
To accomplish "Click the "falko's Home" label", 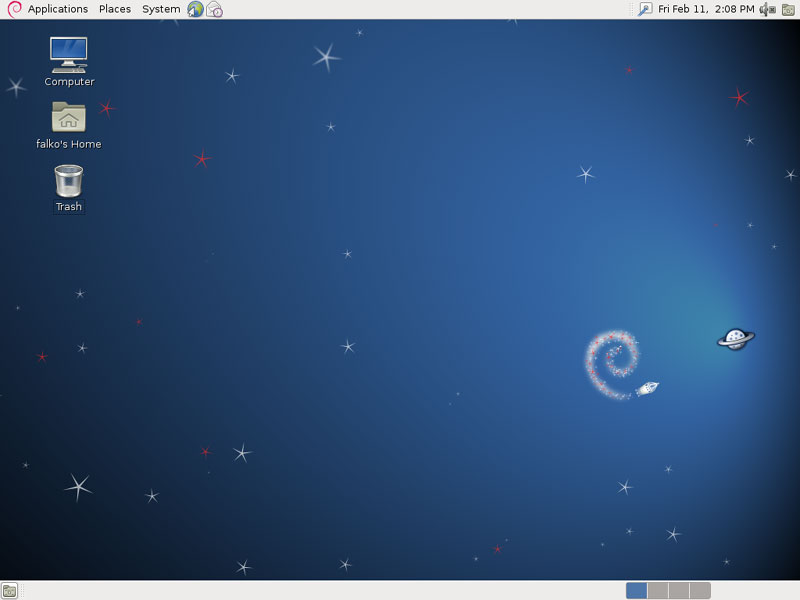I will point(68,144).
